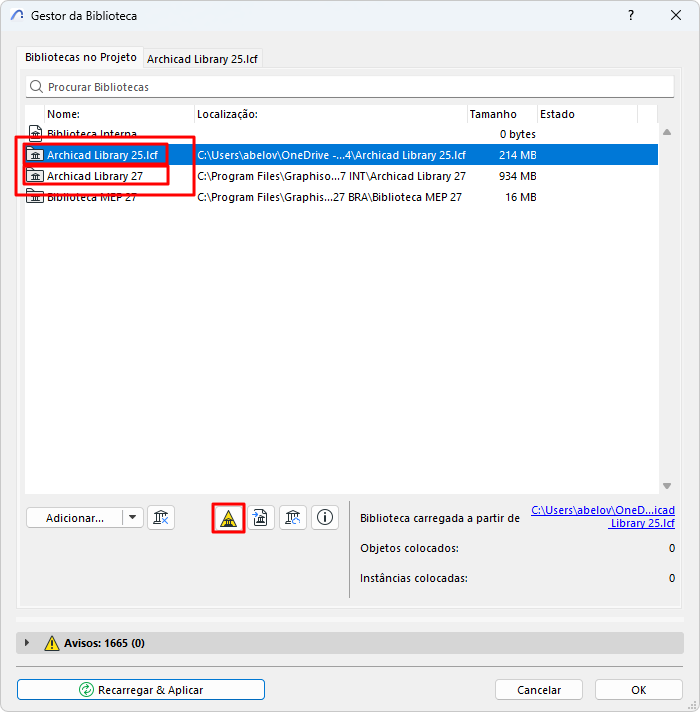Click the Avisos: 1665 (0) label
The width and height of the screenshot is (700, 712).
coord(104,643)
